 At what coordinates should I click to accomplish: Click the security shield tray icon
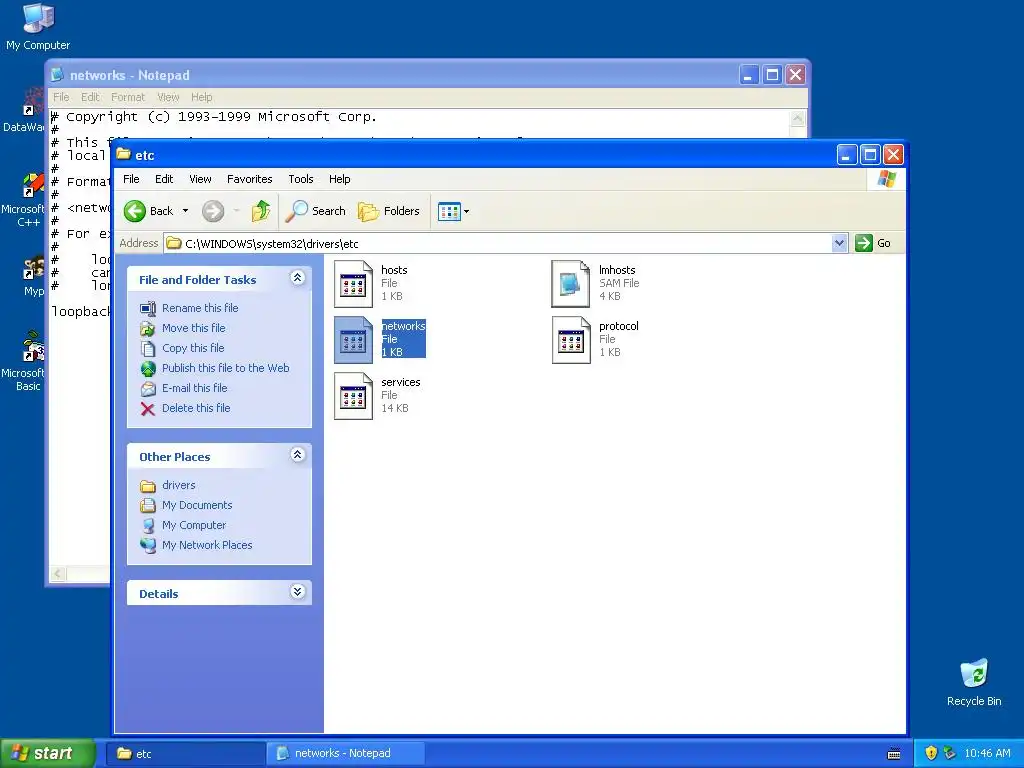click(x=931, y=753)
